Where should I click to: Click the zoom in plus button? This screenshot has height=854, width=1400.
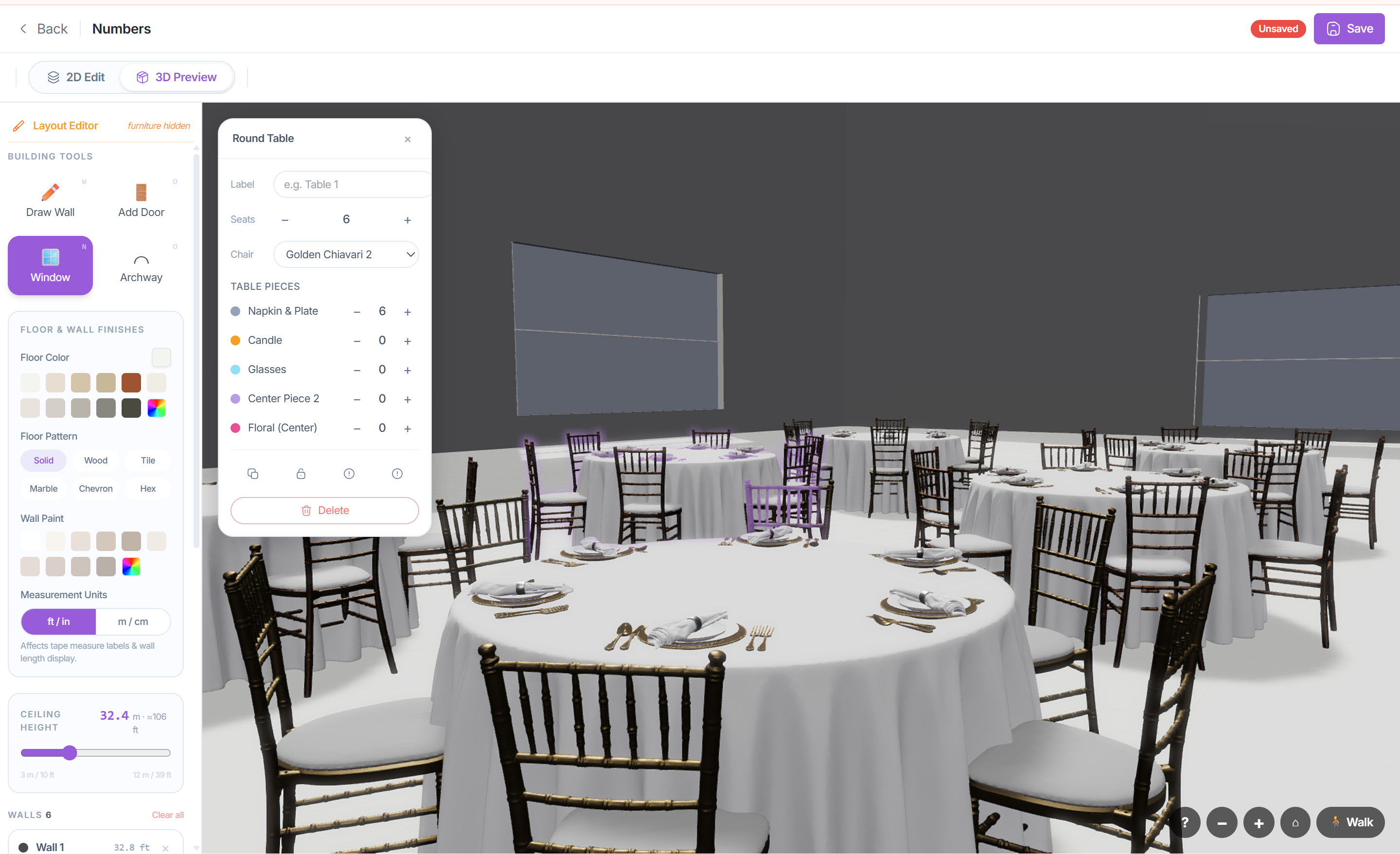1258,822
